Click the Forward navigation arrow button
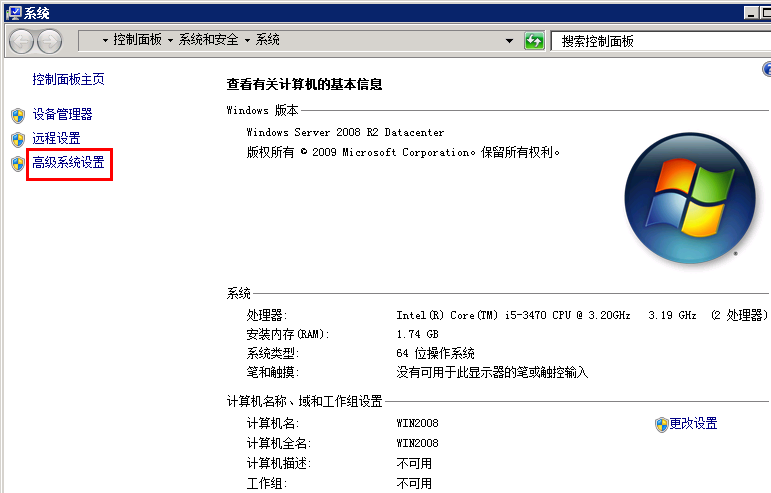771x493 pixels. tap(50, 41)
